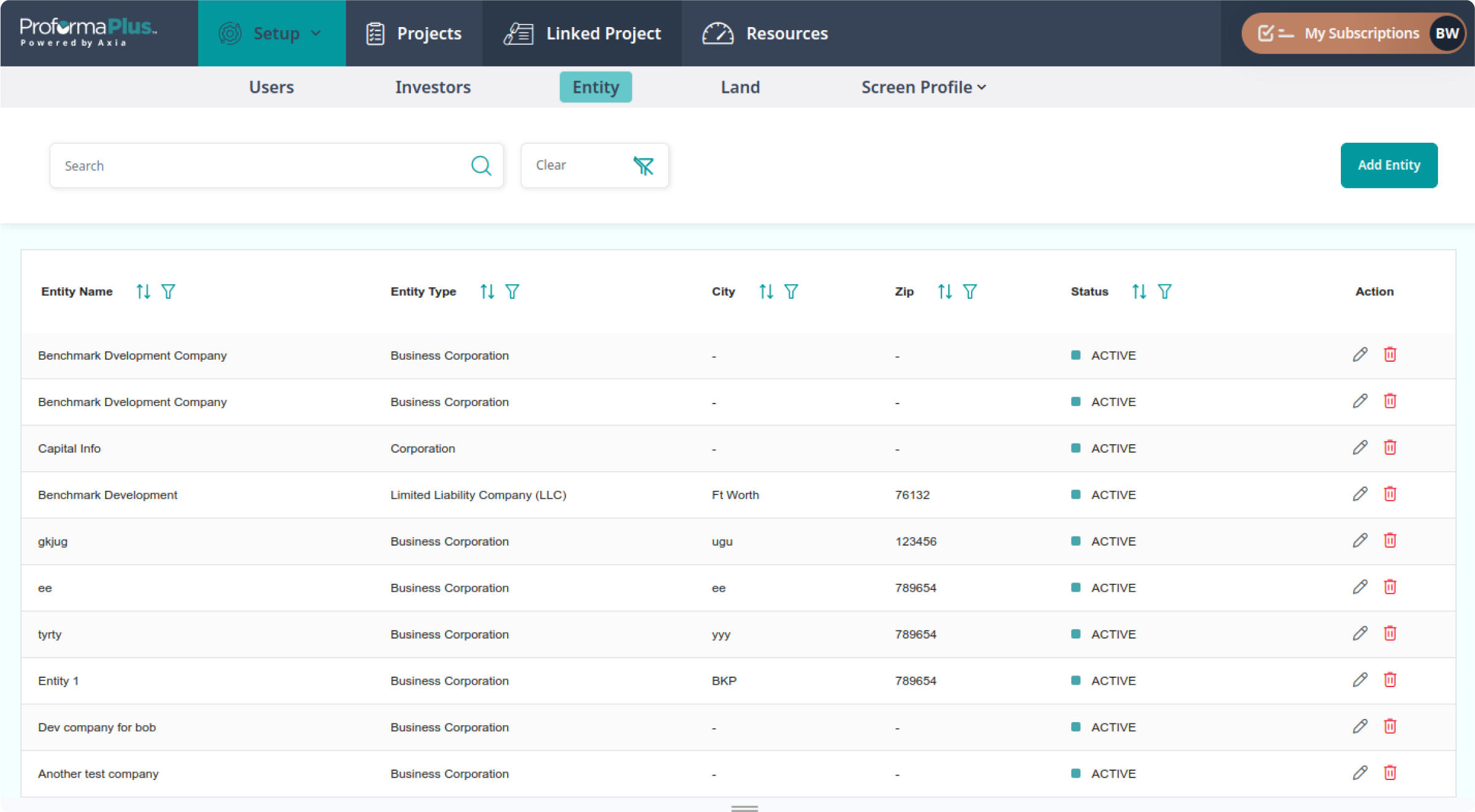Expand the Screen Profile dropdown
The image size is (1475, 812).
point(923,87)
